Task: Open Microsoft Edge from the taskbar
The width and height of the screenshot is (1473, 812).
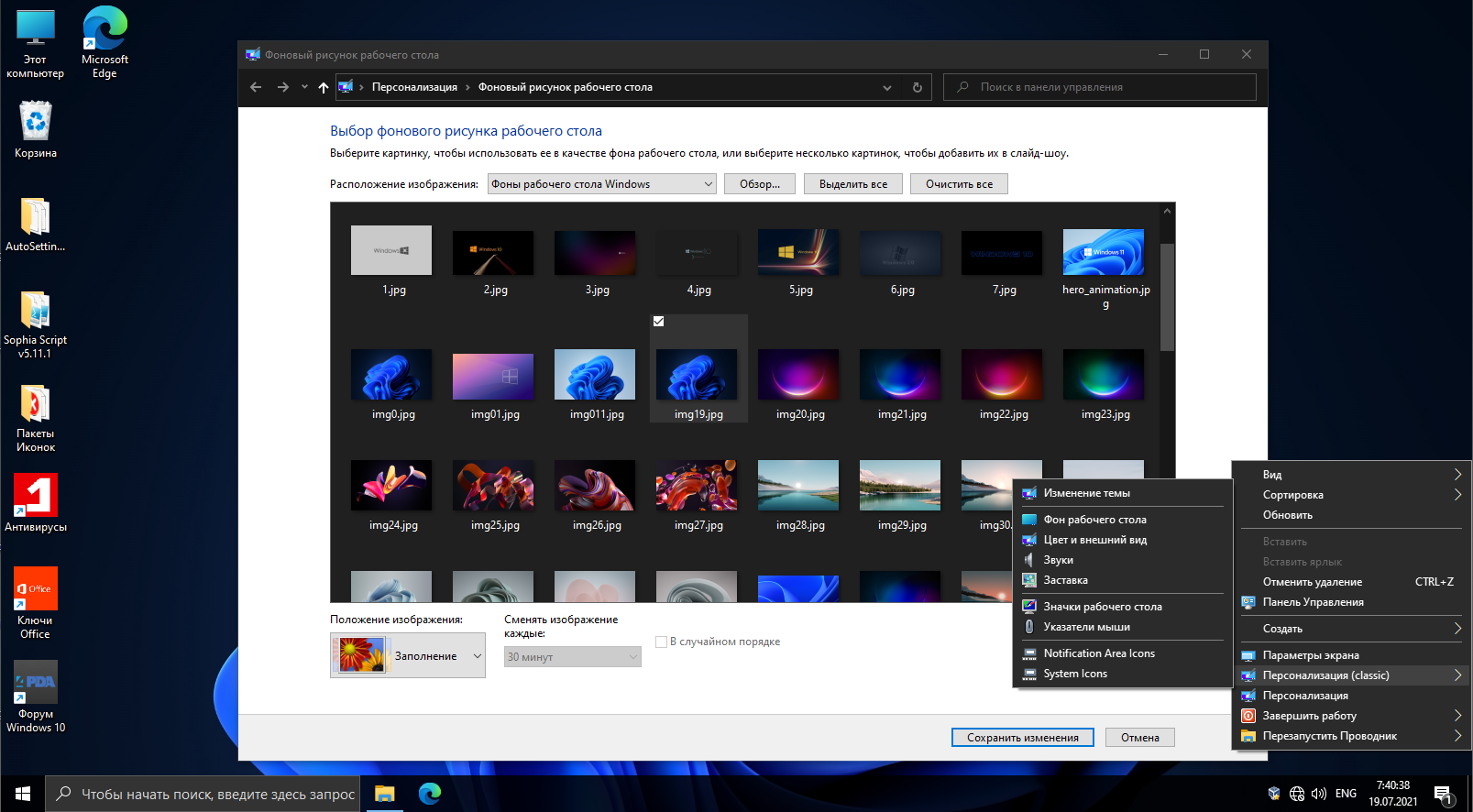Action: click(429, 794)
